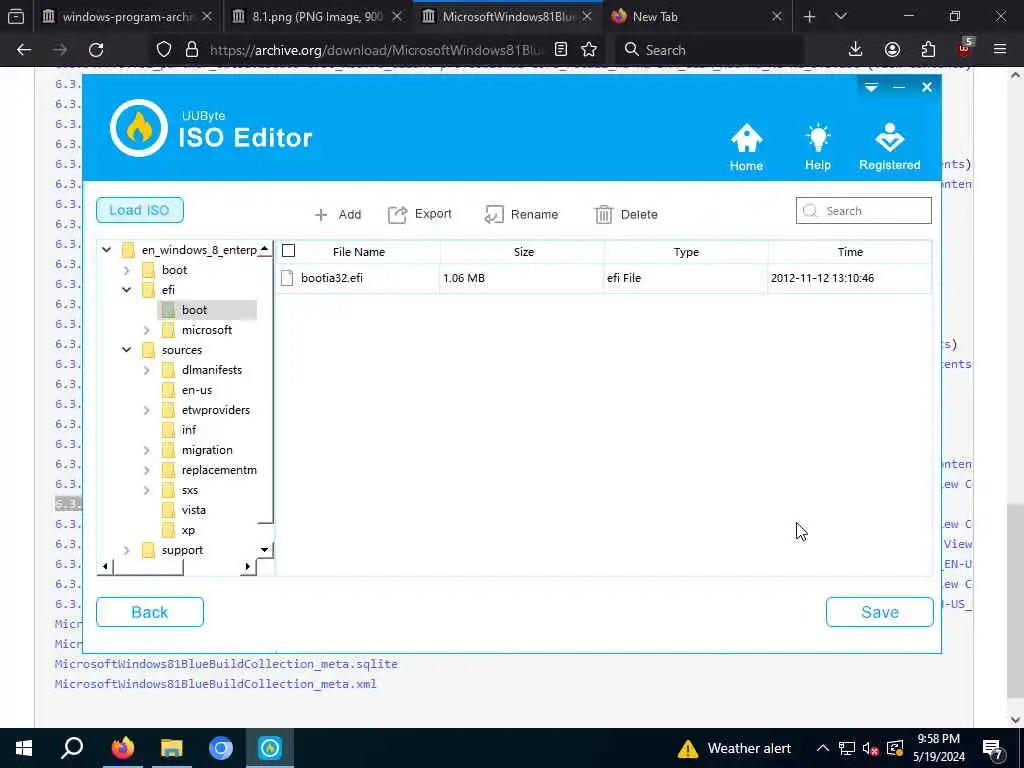Click the en-us folder icon
The width and height of the screenshot is (1024, 768).
pos(168,390)
